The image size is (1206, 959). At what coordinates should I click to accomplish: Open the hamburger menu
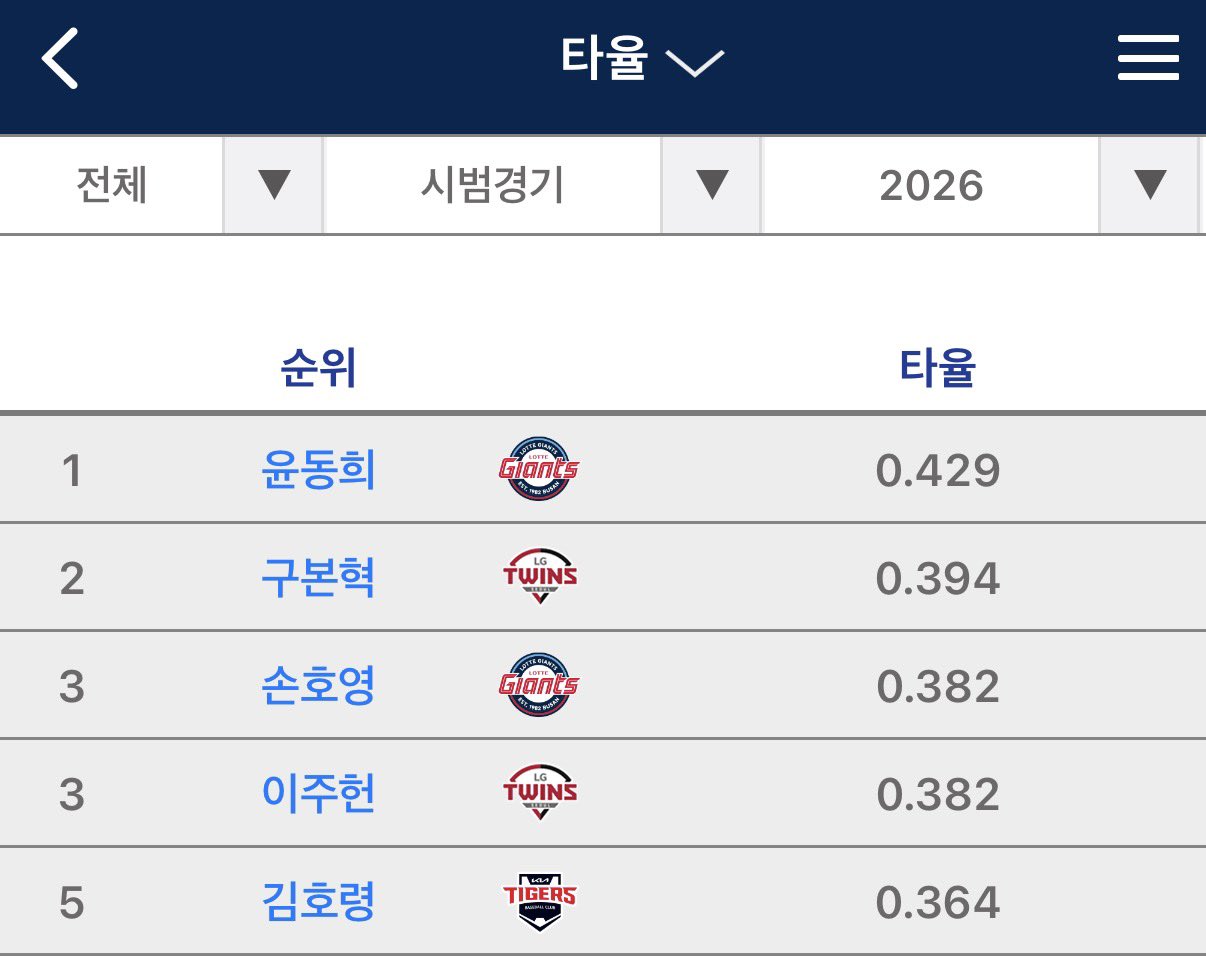pyautogui.click(x=1147, y=60)
